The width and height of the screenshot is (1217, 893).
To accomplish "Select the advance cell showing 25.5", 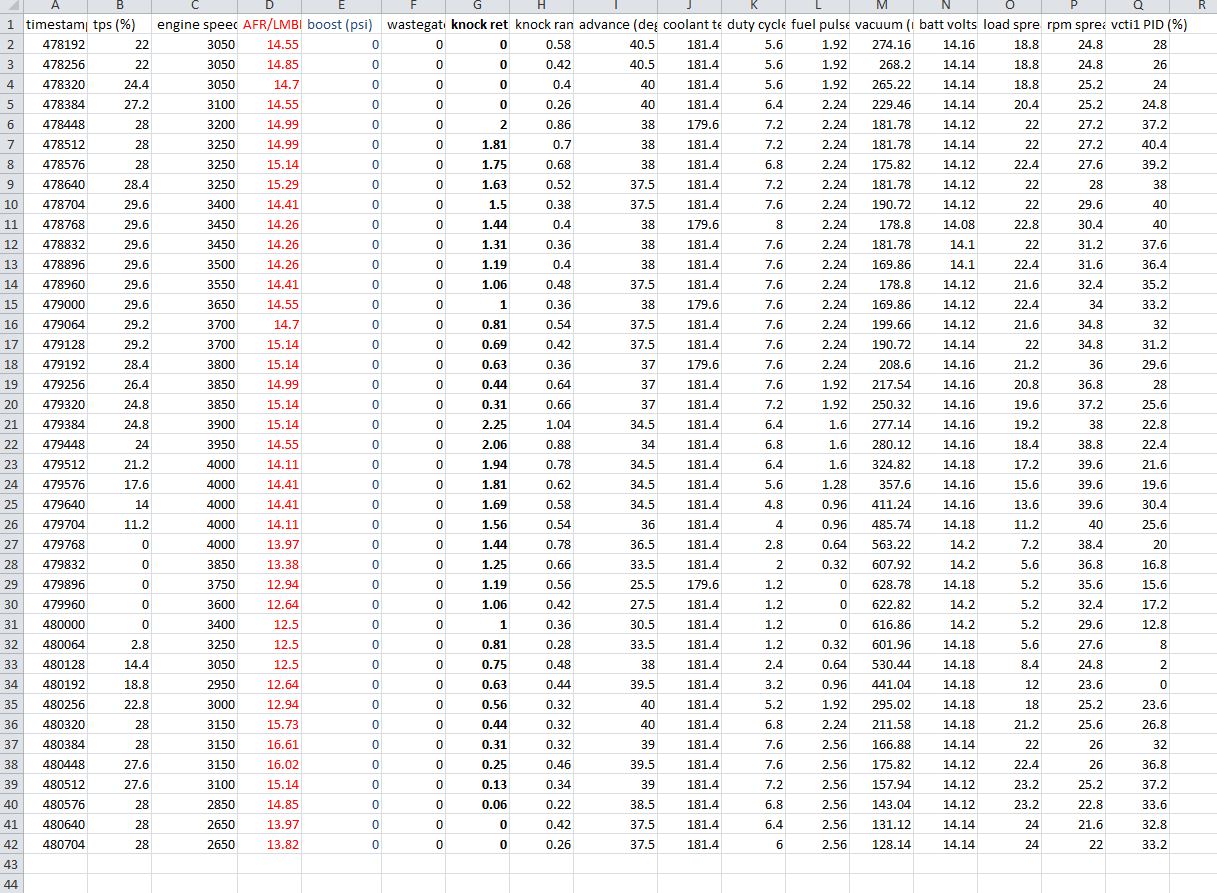I will 617,584.
